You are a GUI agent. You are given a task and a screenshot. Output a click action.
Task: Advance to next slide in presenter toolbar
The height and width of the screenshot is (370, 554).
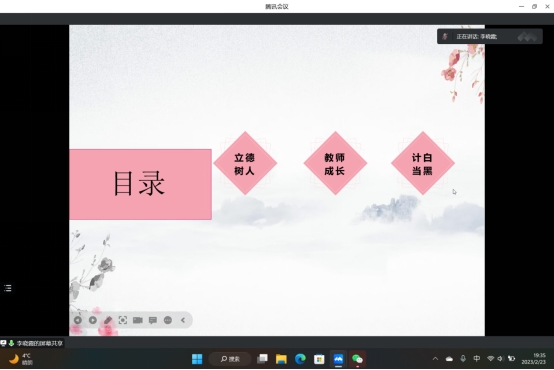point(93,320)
